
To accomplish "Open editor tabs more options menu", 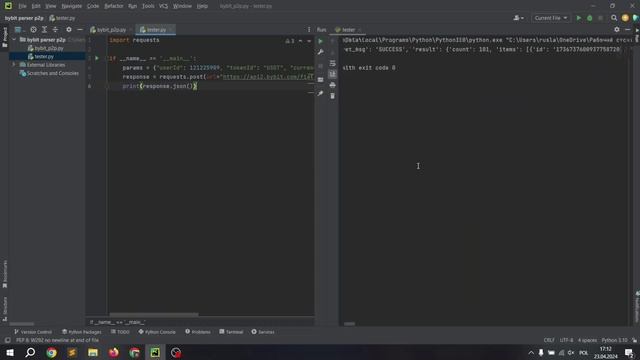I will tap(309, 29).
